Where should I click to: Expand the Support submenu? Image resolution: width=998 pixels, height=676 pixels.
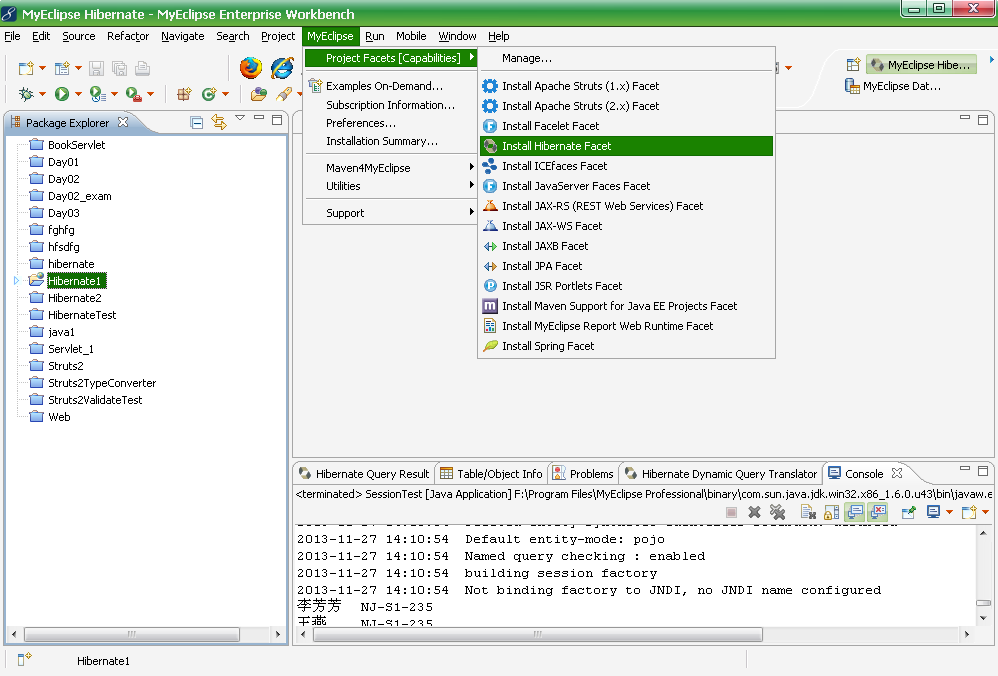391,213
